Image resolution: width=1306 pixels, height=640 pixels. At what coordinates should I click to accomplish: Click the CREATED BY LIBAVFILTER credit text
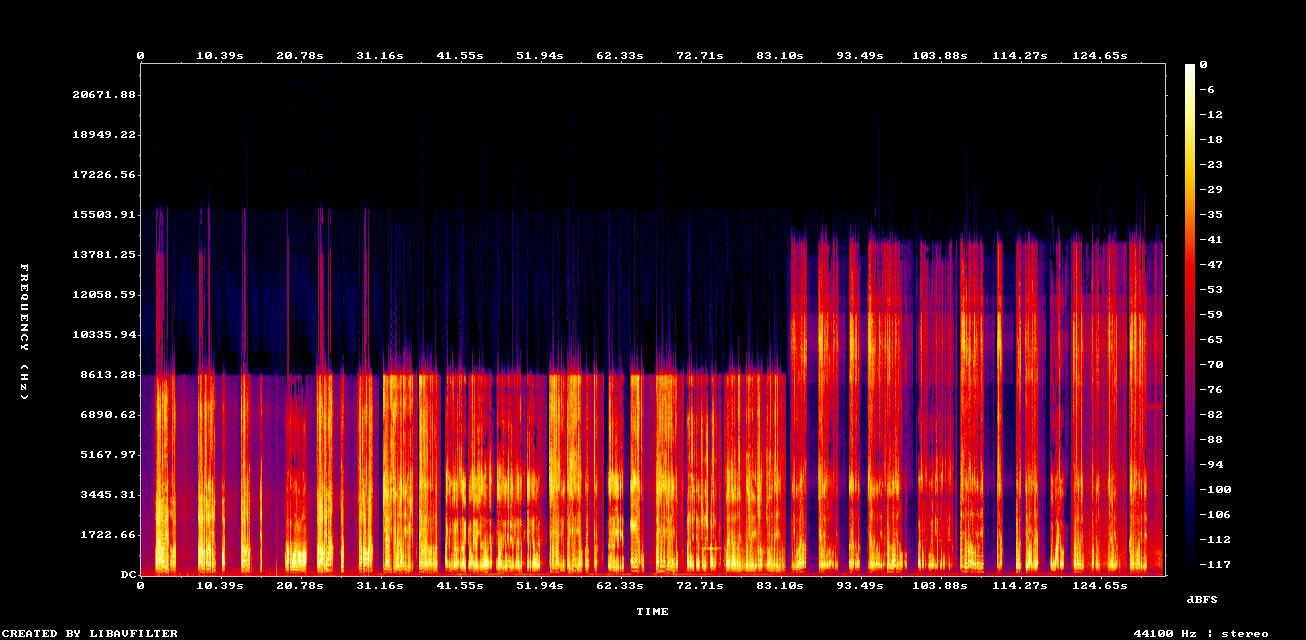coord(90,632)
